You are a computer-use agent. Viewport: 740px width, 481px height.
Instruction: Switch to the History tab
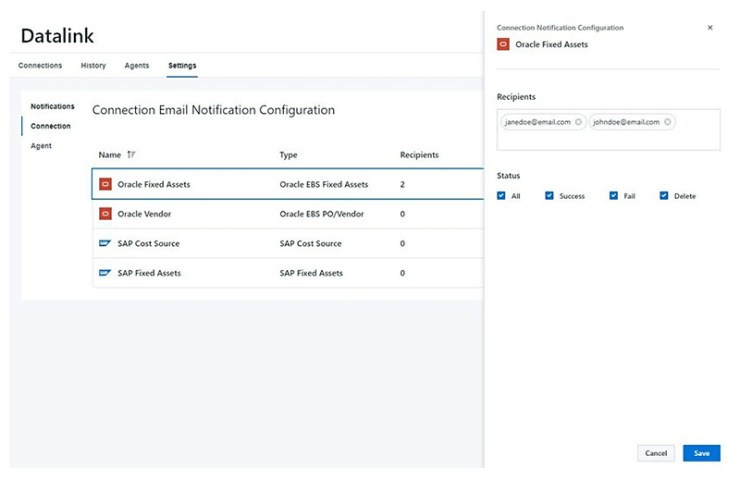pos(93,66)
